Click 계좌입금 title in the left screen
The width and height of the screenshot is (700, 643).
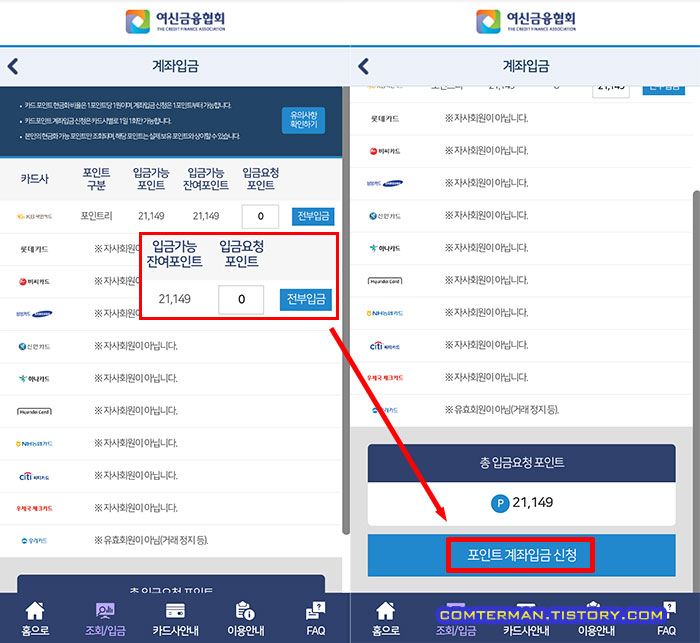click(175, 66)
